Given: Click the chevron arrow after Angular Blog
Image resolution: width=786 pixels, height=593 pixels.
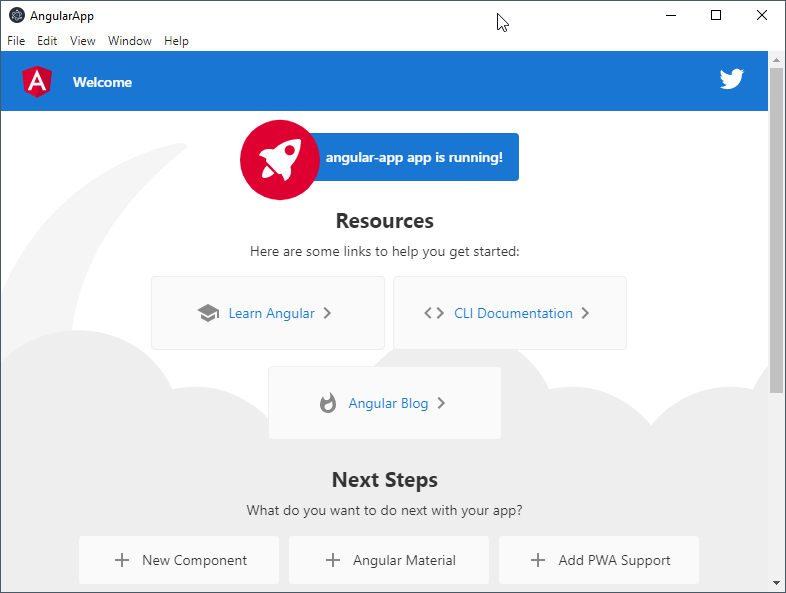Looking at the screenshot, I should (441, 403).
